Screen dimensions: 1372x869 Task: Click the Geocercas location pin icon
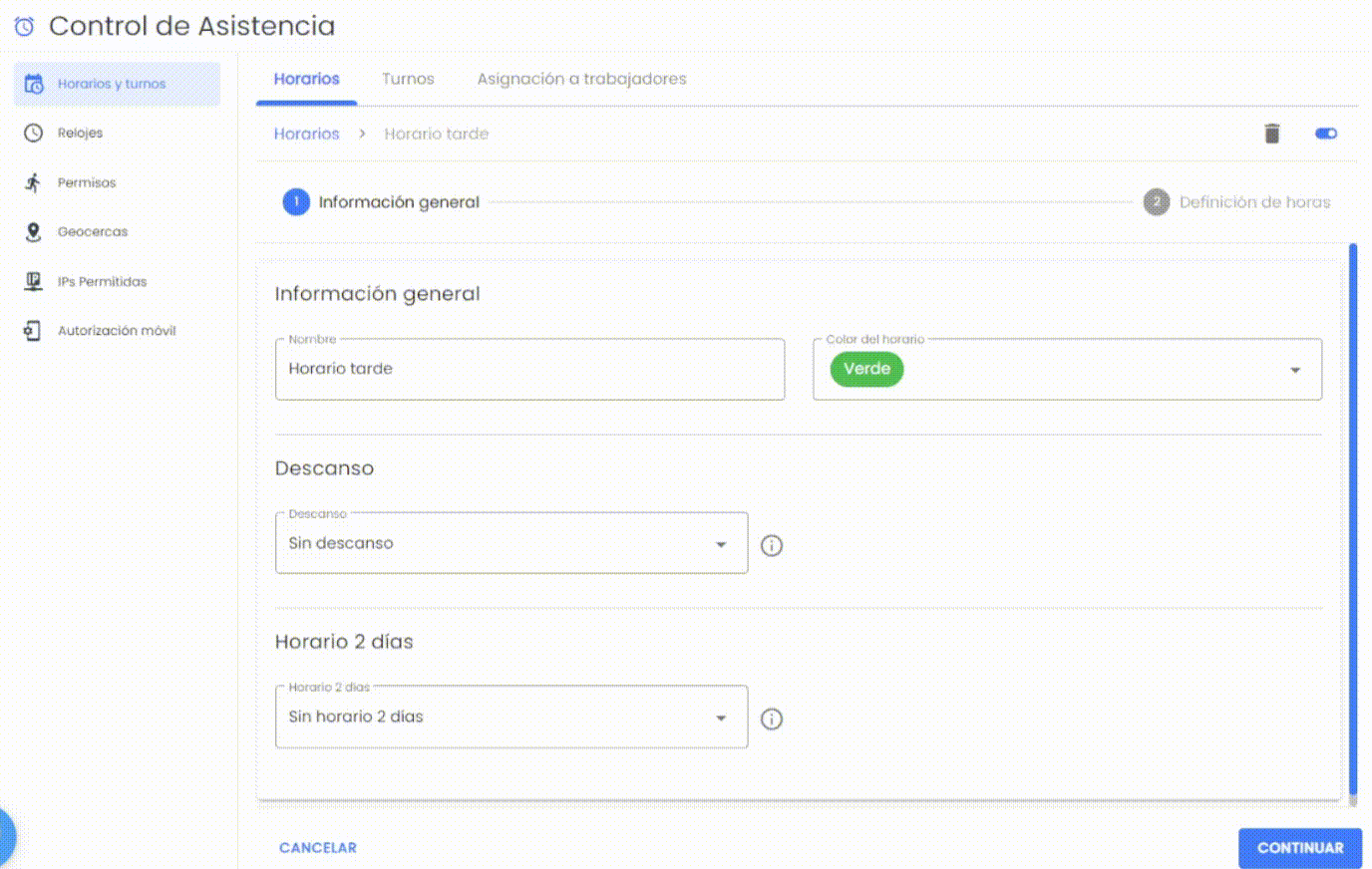tap(33, 231)
